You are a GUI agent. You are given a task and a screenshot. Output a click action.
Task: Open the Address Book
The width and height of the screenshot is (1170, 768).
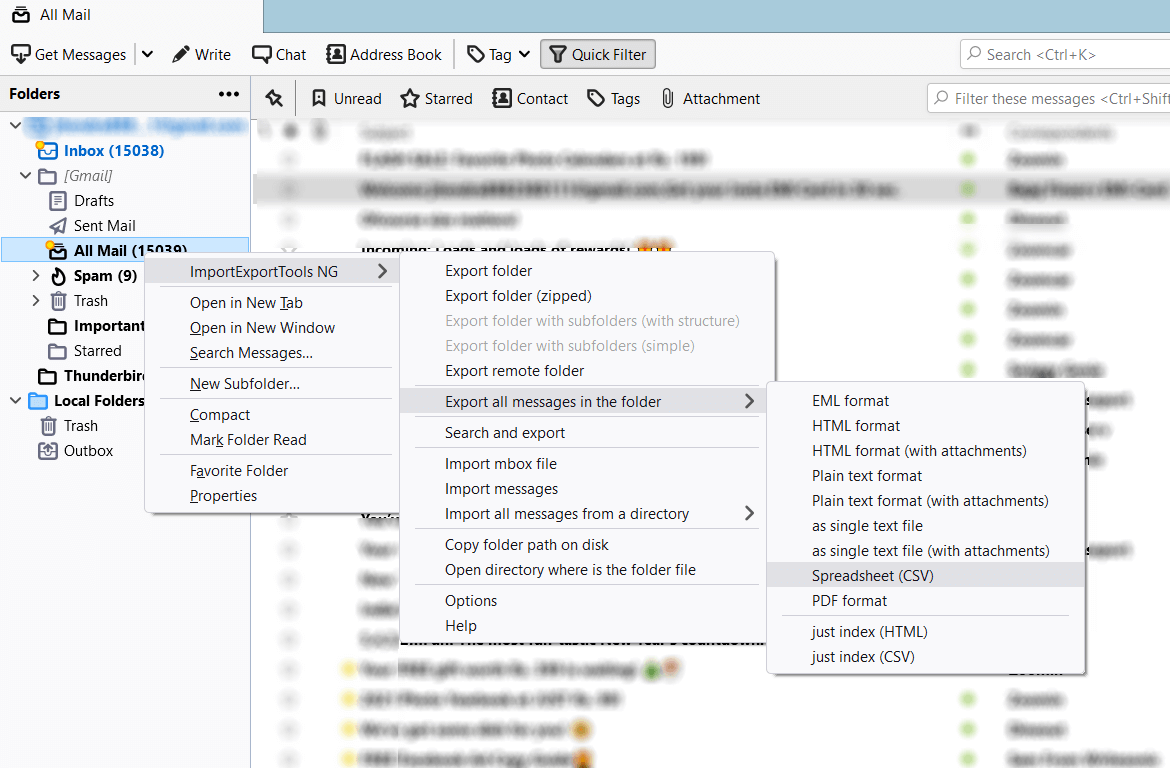tap(384, 54)
